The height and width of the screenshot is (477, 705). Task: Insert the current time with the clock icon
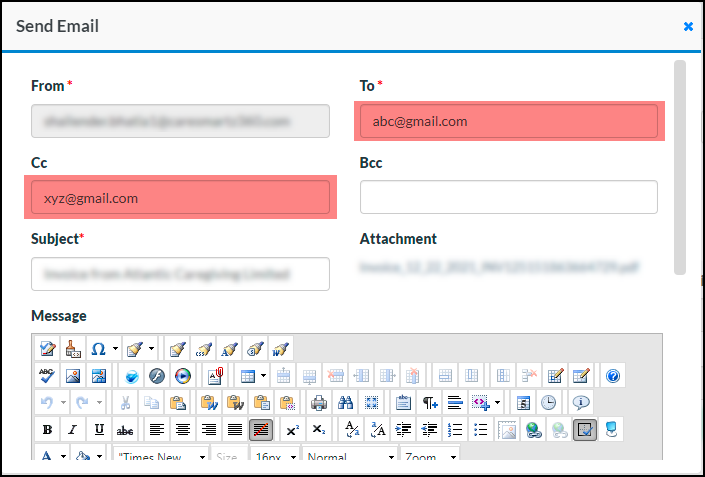pyautogui.click(x=549, y=403)
